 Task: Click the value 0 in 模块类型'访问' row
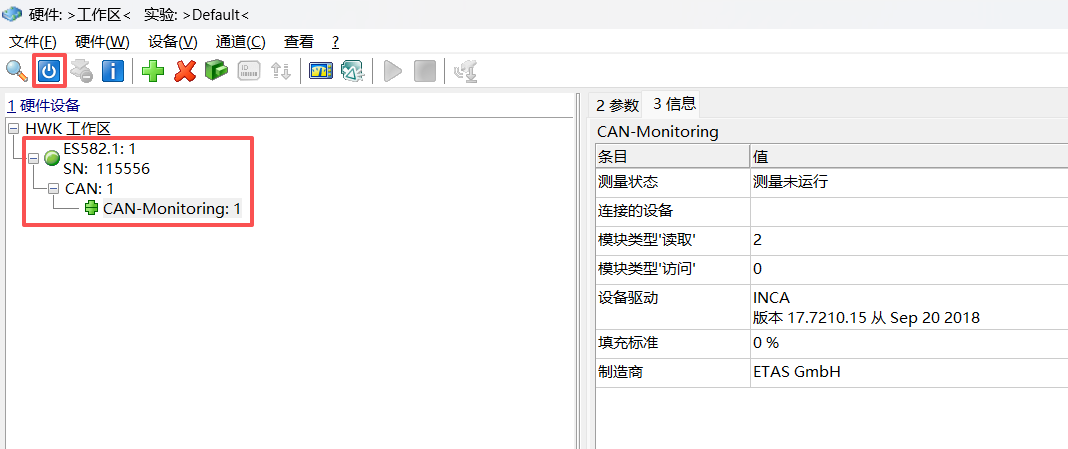pos(757,268)
